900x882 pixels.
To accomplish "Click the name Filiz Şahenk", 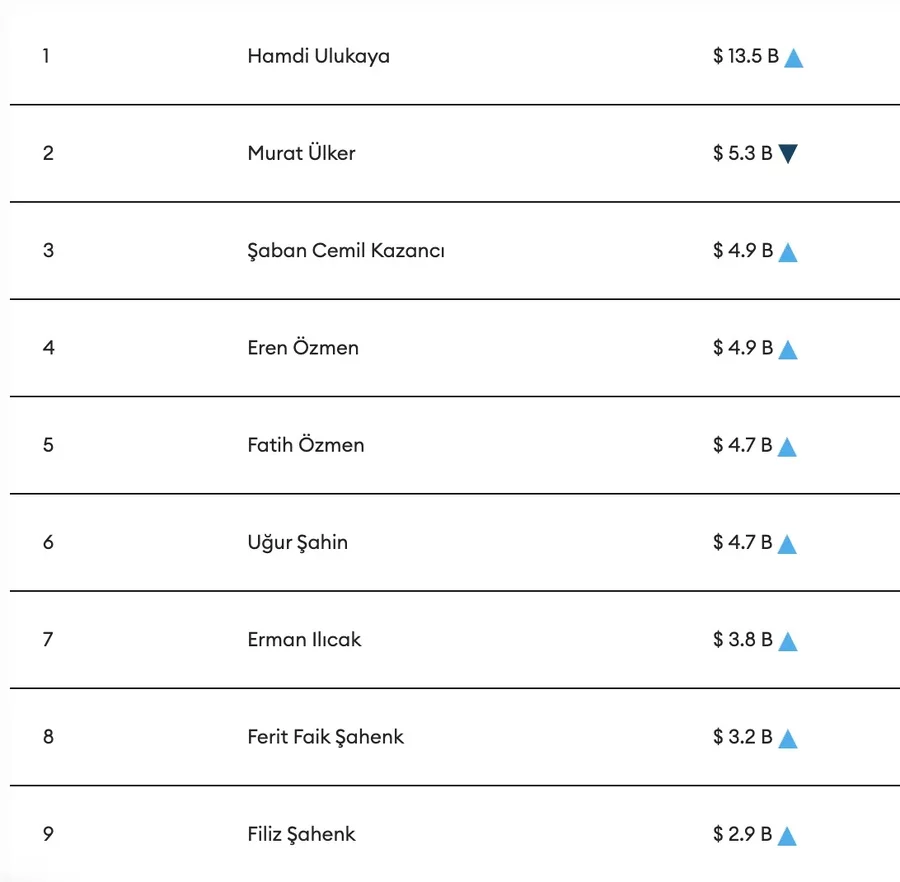I will point(301,834).
